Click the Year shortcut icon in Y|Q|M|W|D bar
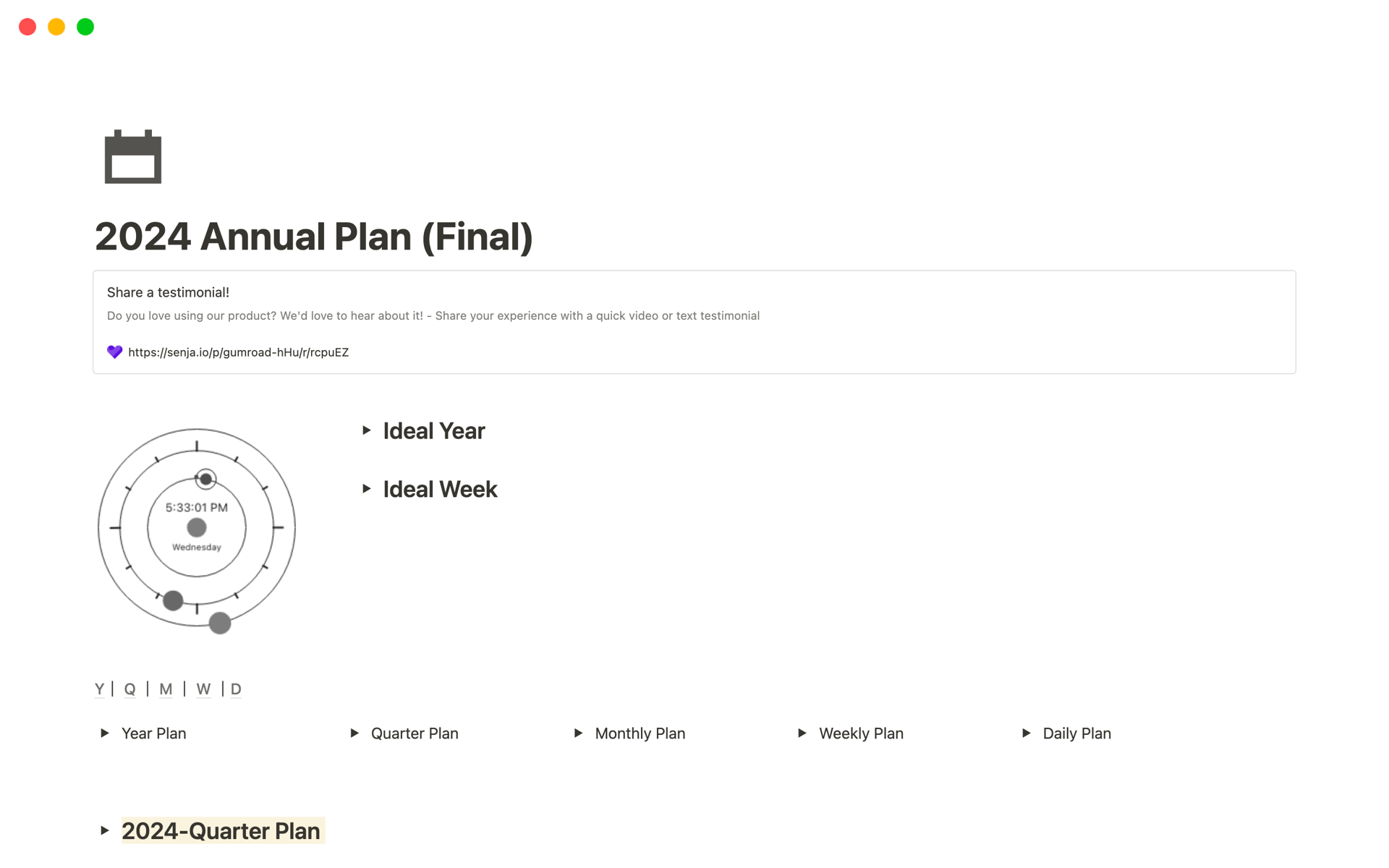 (98, 688)
